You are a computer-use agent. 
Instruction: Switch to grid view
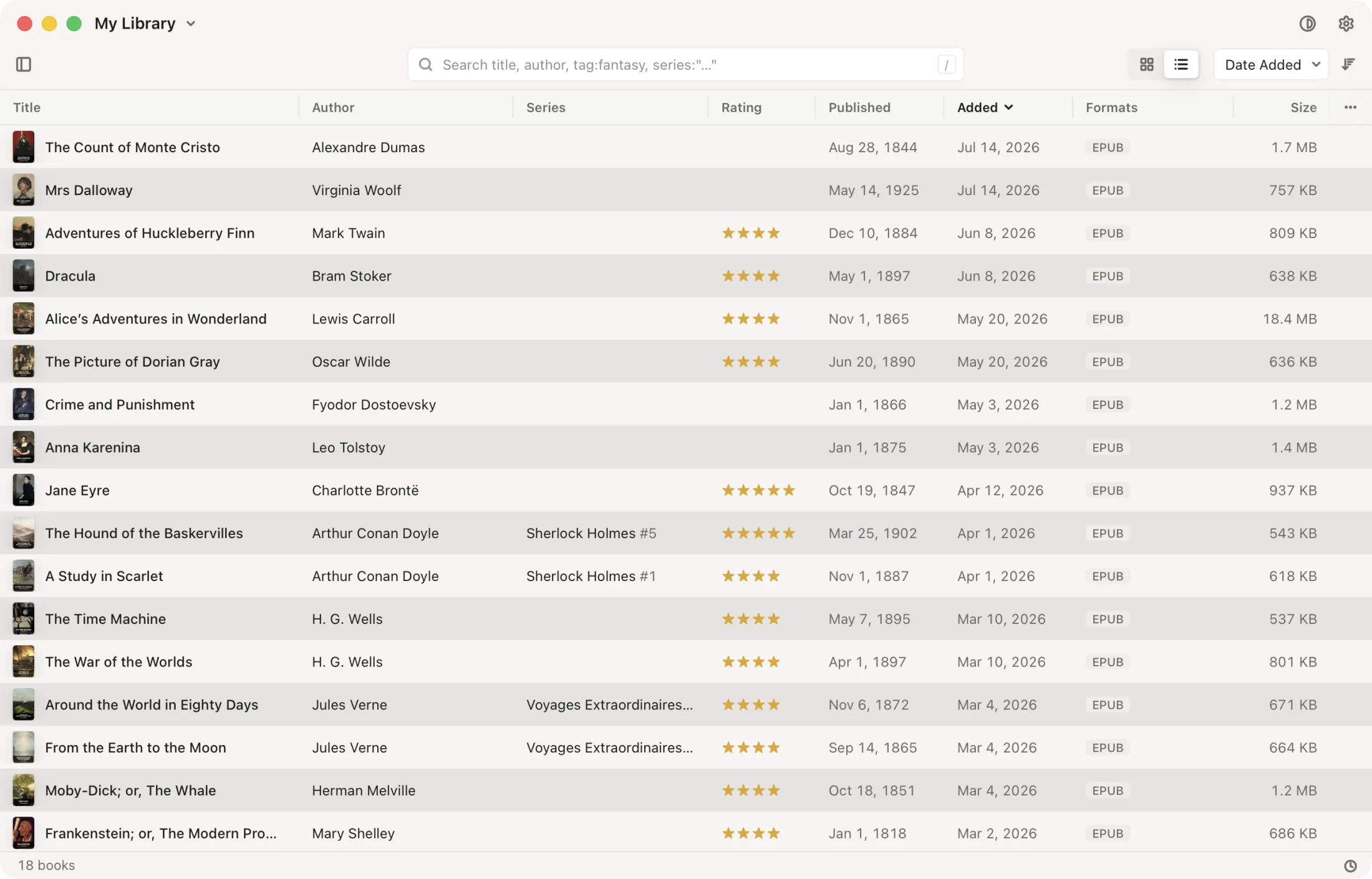(1146, 64)
